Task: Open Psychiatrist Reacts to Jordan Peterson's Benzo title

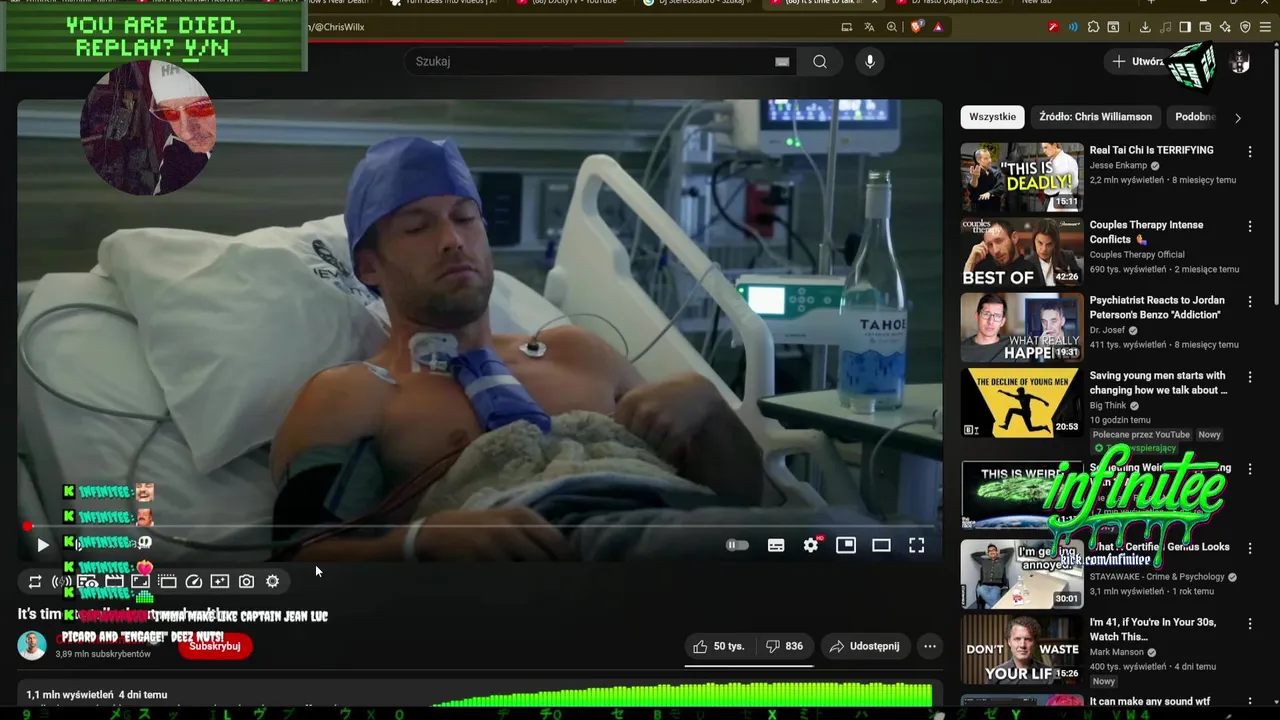Action: click(x=1156, y=307)
